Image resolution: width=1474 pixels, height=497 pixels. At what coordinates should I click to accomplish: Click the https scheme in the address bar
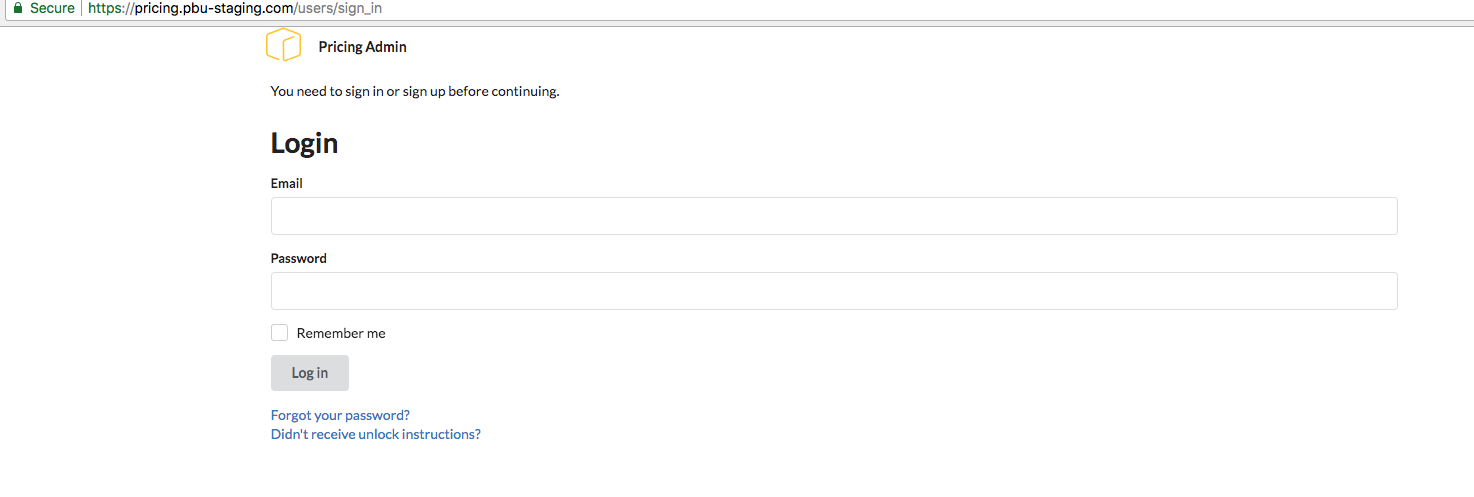click(x=106, y=8)
